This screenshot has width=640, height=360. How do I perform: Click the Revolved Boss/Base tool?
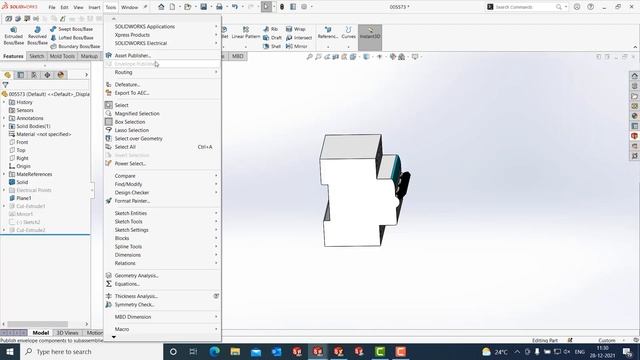[37, 36]
